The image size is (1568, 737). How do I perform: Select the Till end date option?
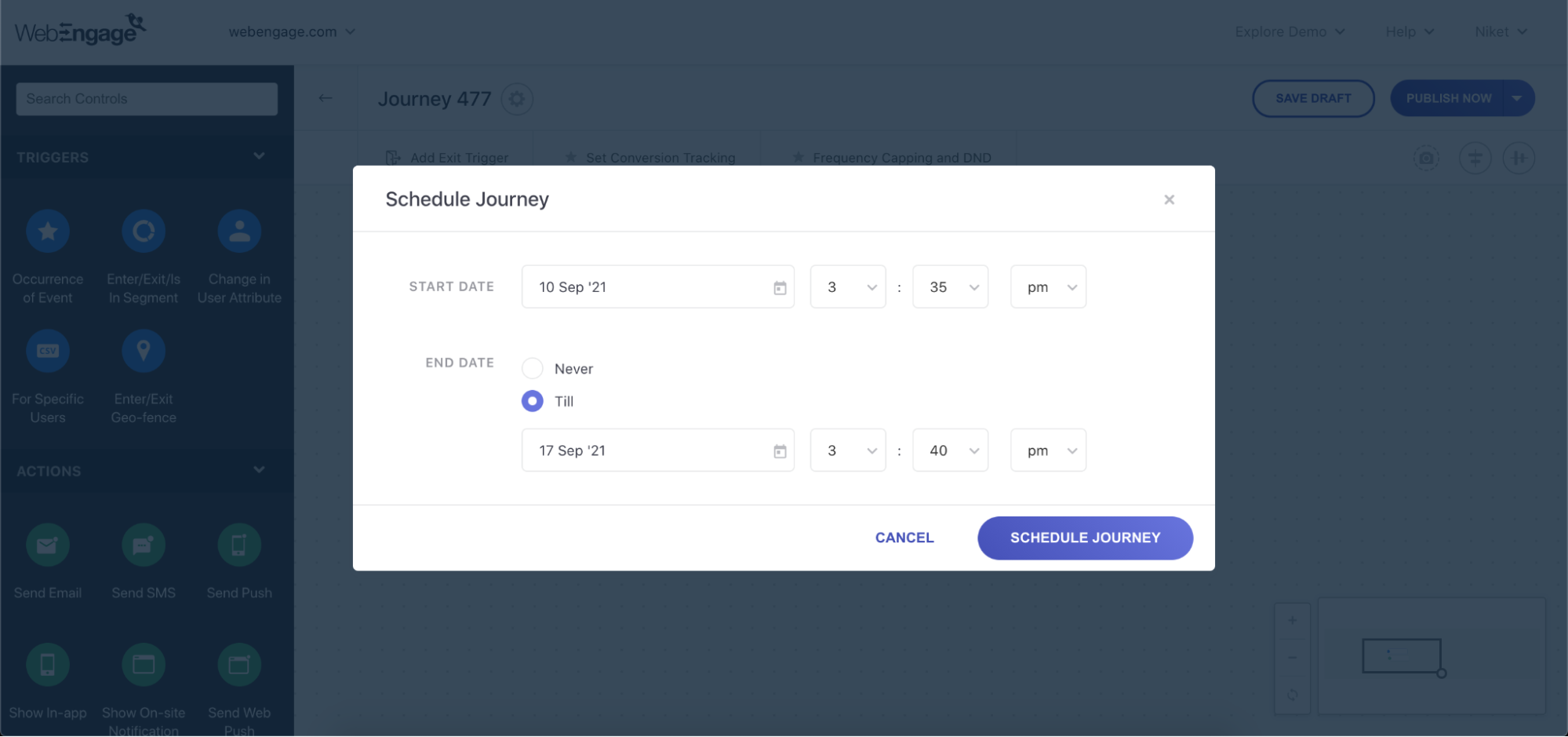coord(533,401)
